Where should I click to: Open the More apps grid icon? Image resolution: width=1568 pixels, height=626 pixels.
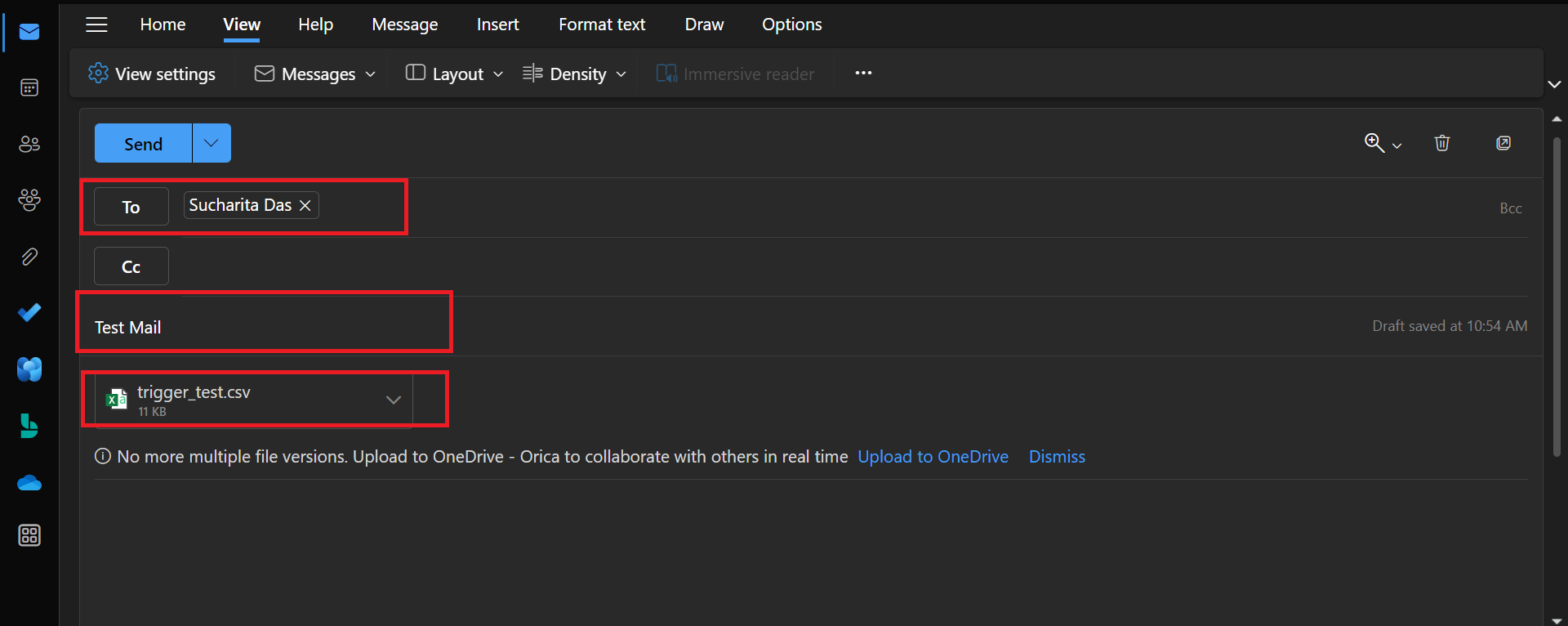pos(29,535)
